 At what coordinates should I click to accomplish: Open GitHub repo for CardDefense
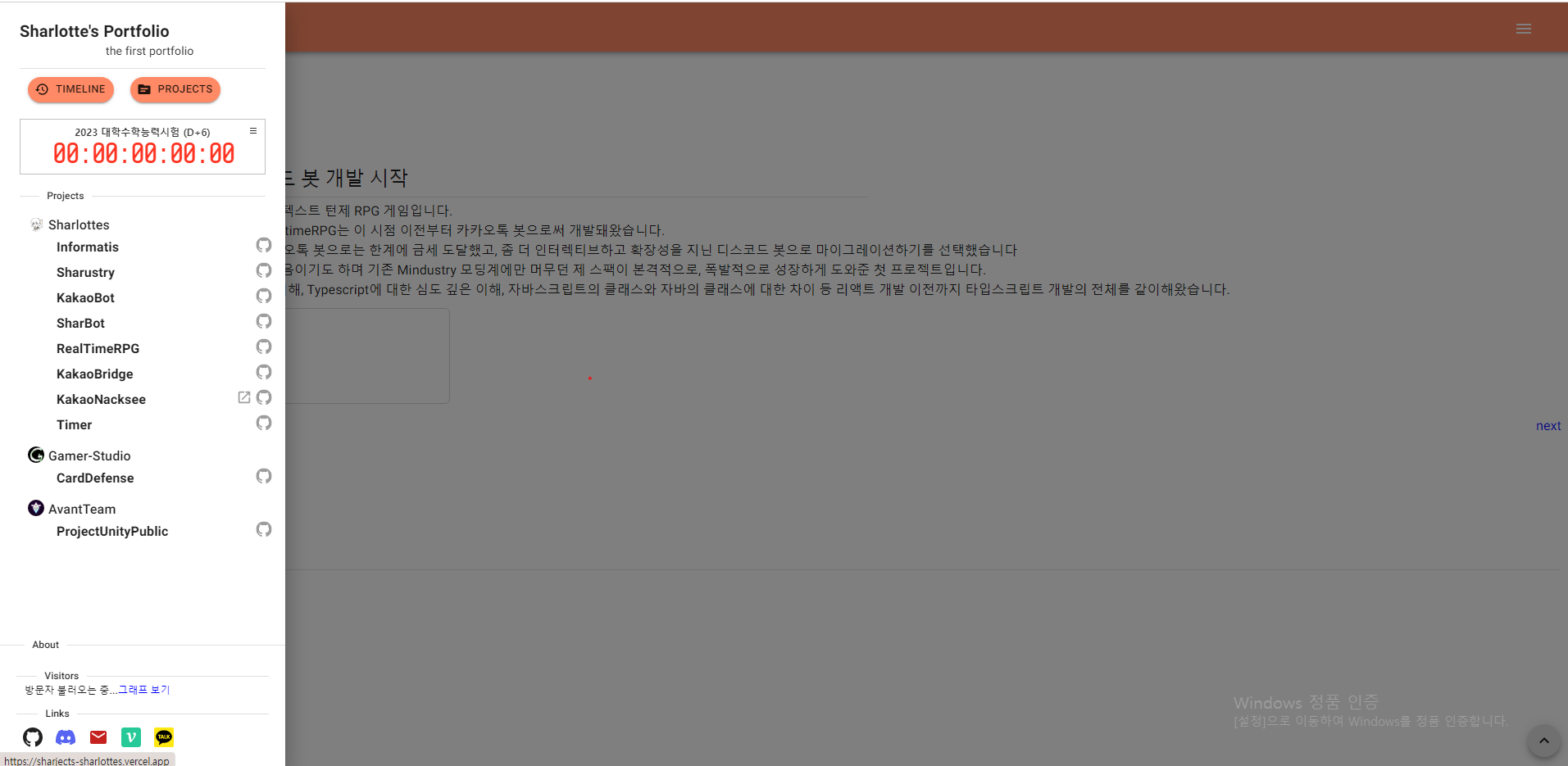(x=264, y=476)
